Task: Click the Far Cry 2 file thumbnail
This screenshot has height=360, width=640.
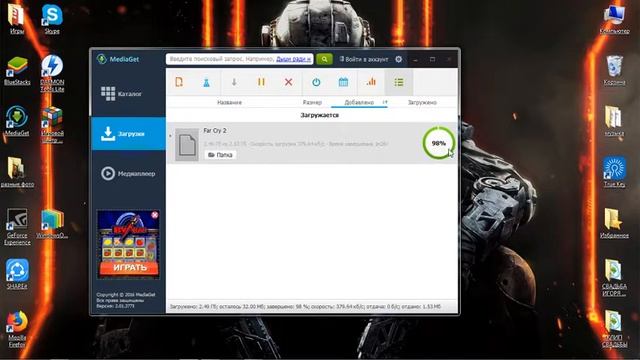Action: click(187, 144)
